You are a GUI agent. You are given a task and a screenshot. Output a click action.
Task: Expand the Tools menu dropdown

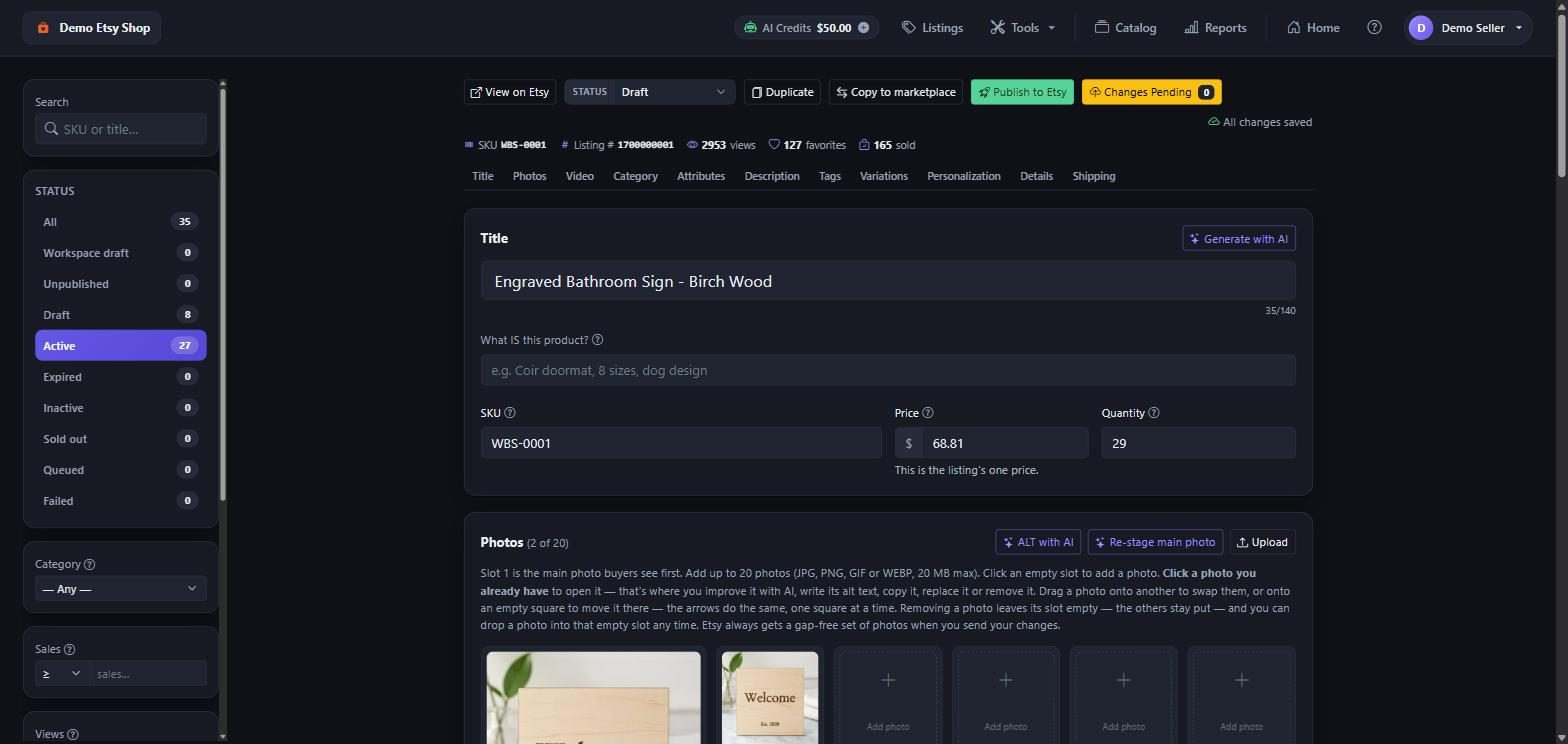coord(1023,28)
